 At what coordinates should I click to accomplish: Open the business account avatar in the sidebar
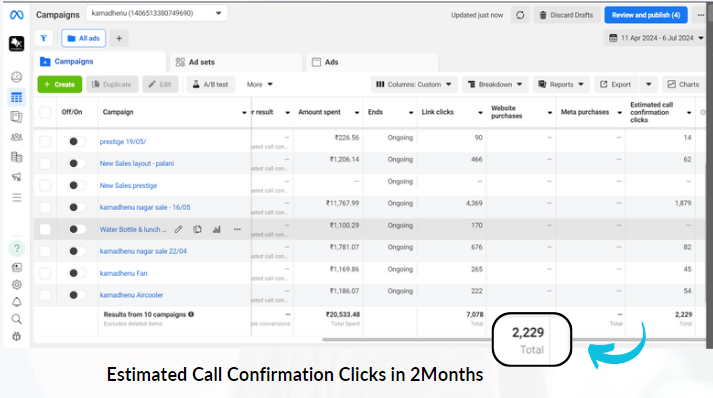pos(16,43)
